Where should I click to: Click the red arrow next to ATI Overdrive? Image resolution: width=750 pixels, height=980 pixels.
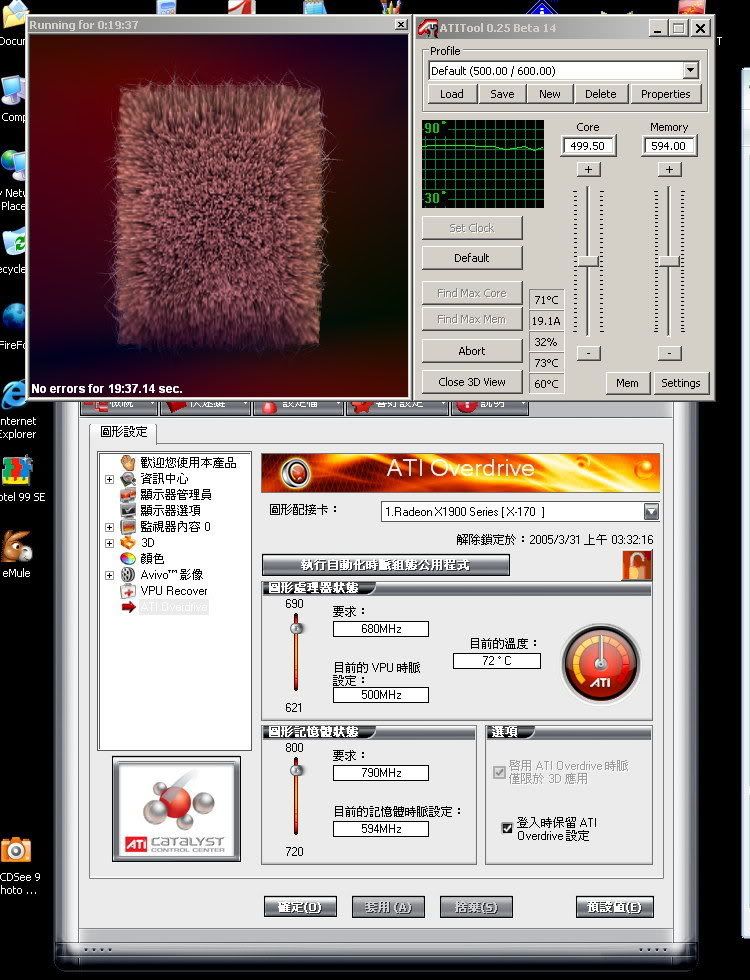[129, 607]
